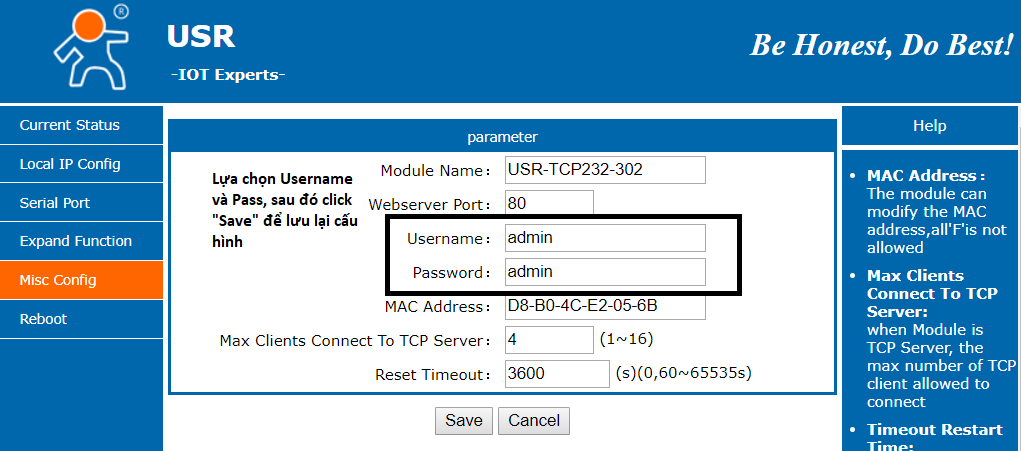
Task: Click the parameter section header bar
Action: [502, 137]
